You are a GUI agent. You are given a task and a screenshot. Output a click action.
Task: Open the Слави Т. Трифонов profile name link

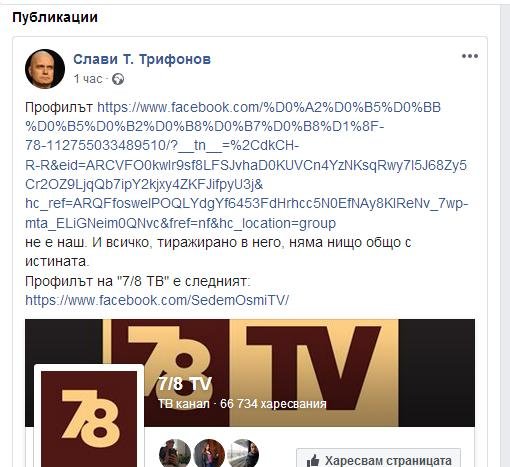click(142, 59)
